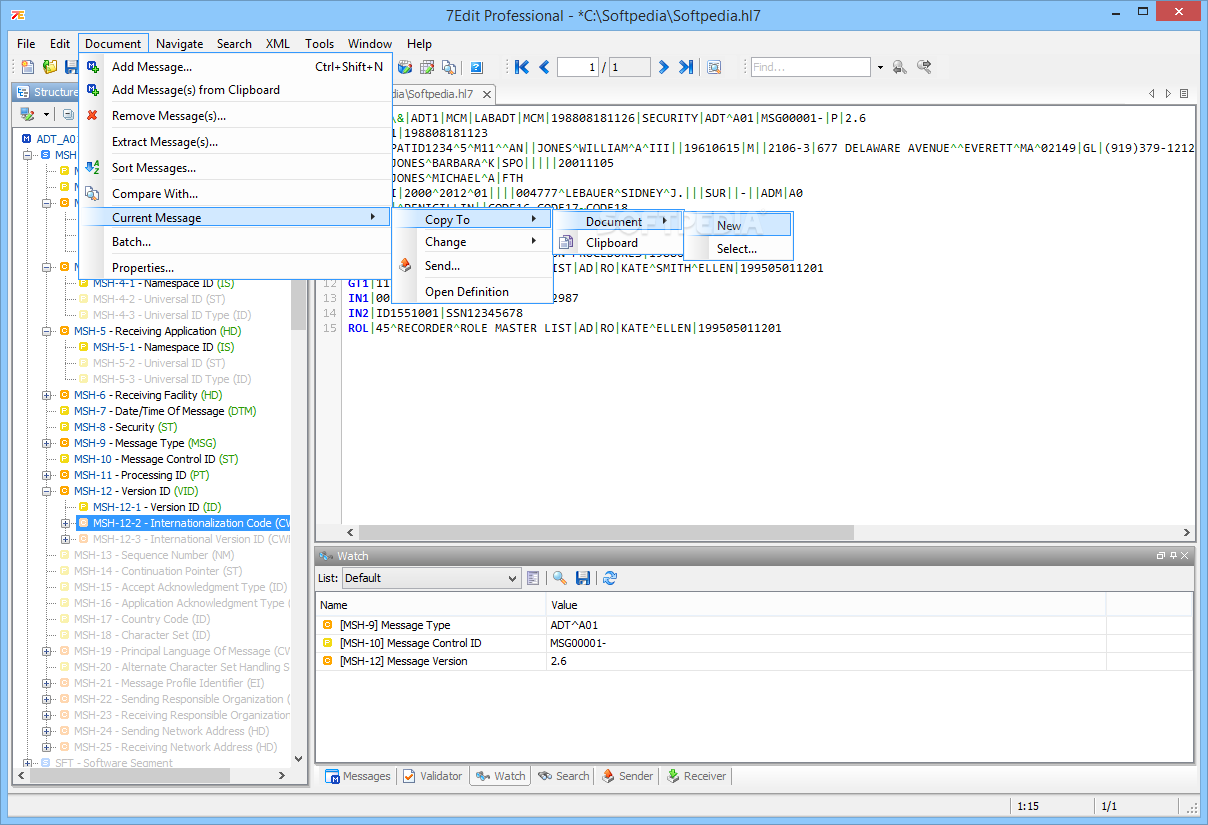Choose Select... in the Document submenu
1208x825 pixels.
(738, 249)
